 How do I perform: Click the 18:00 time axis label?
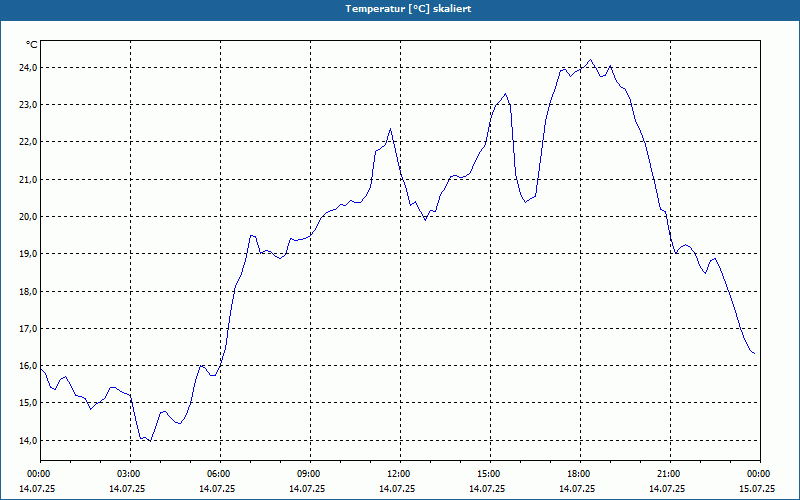click(581, 474)
